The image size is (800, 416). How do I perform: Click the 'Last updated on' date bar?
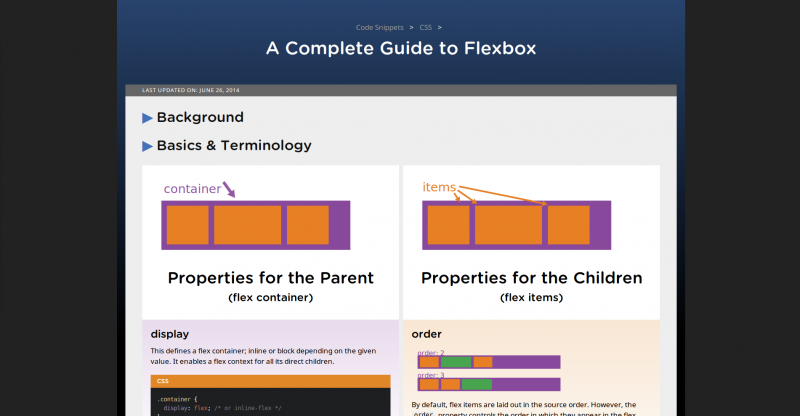[x=191, y=90]
